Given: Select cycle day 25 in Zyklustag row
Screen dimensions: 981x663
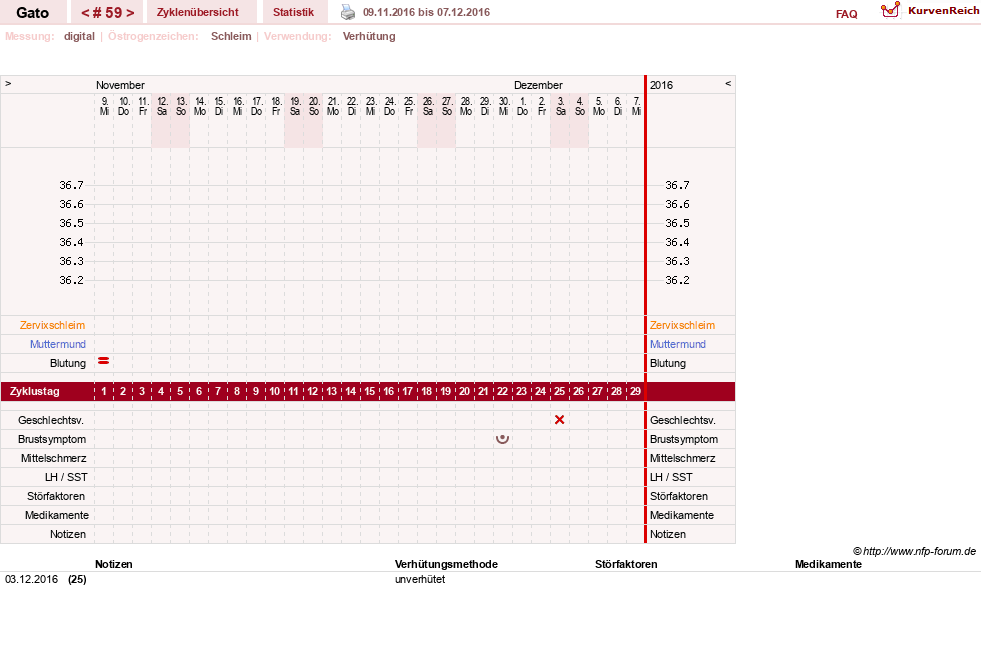Looking at the screenshot, I should 559,392.
